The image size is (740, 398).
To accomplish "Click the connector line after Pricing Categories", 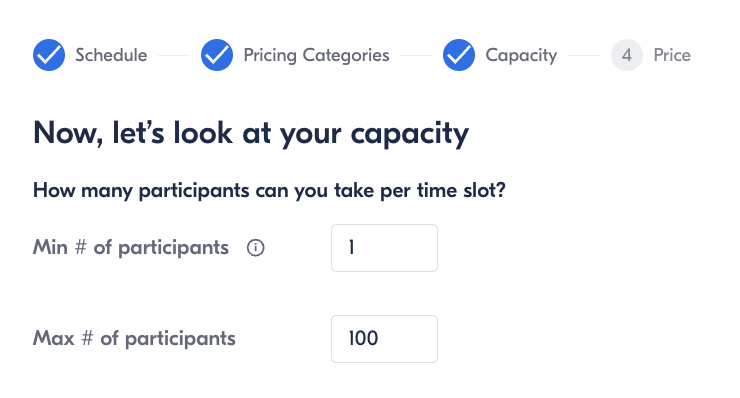I will (416, 55).
